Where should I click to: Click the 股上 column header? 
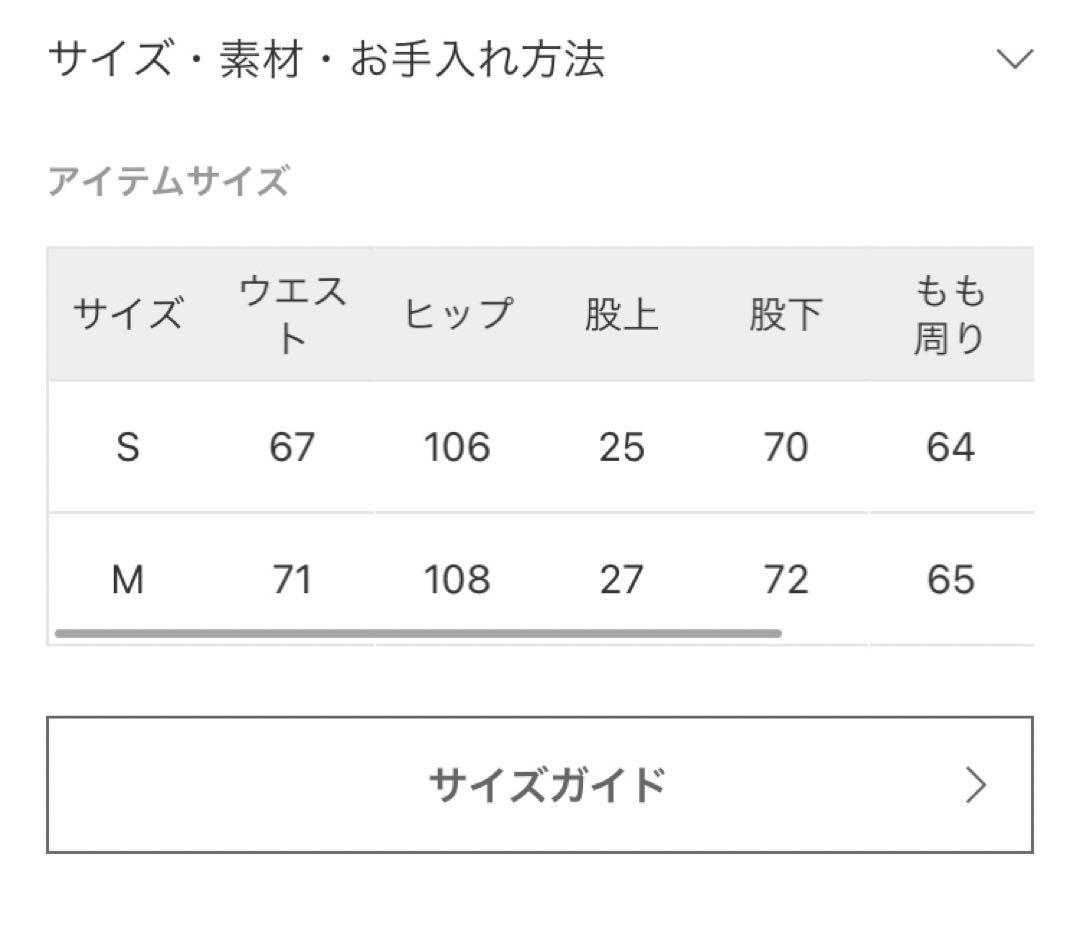pyautogui.click(x=622, y=313)
